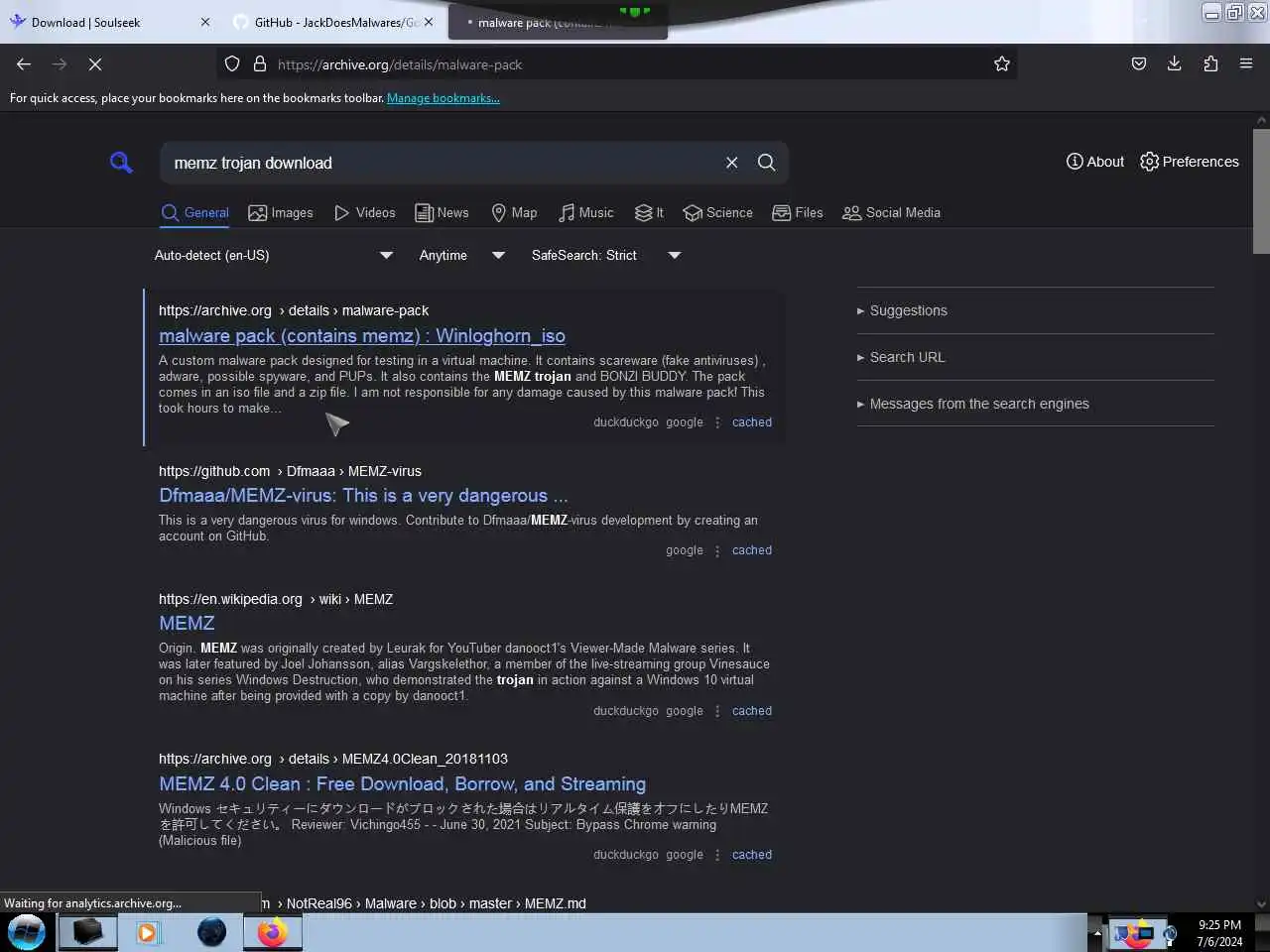This screenshot has width=1270, height=952.
Task: Open the Pocket save icon
Action: [1139, 63]
